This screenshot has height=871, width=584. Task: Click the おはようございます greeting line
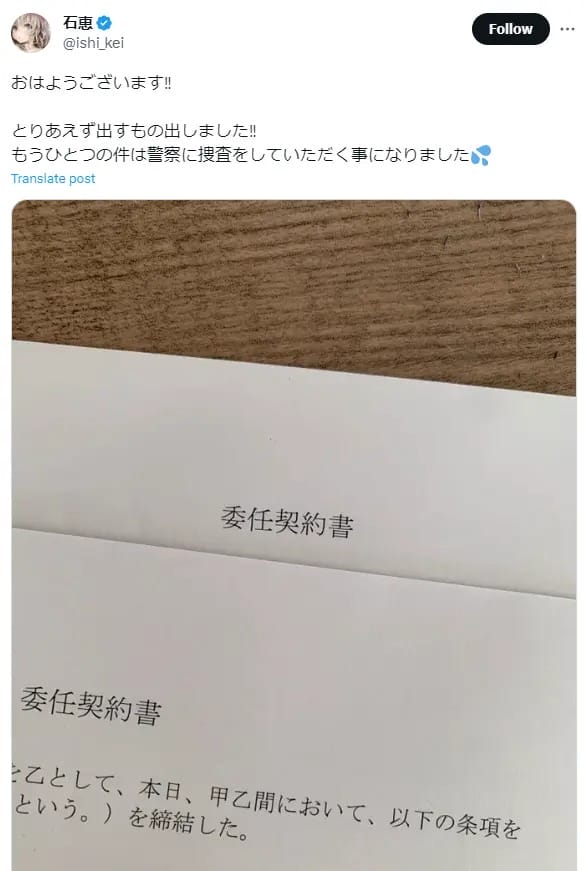coord(91,83)
